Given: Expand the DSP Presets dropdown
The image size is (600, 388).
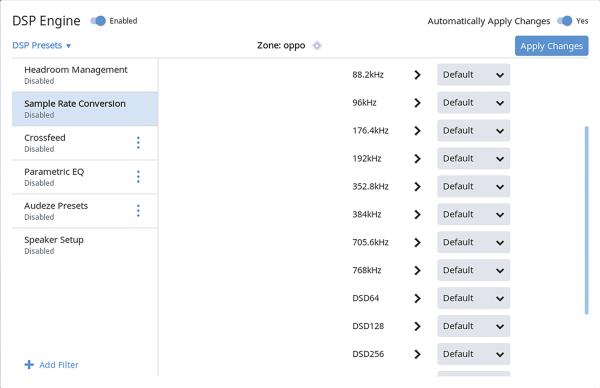Looking at the screenshot, I should click(41, 46).
